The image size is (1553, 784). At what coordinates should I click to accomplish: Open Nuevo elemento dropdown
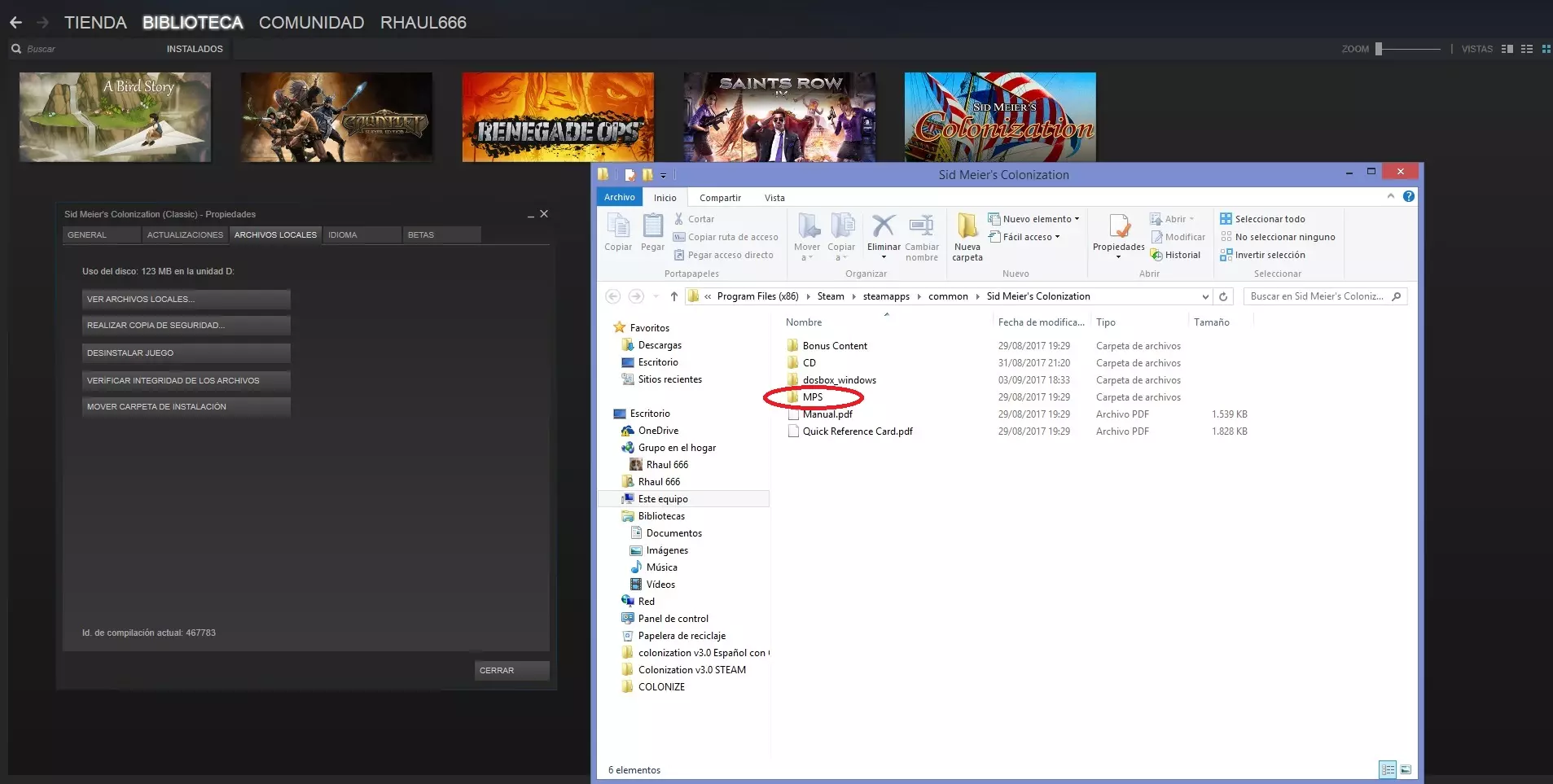coord(1033,219)
